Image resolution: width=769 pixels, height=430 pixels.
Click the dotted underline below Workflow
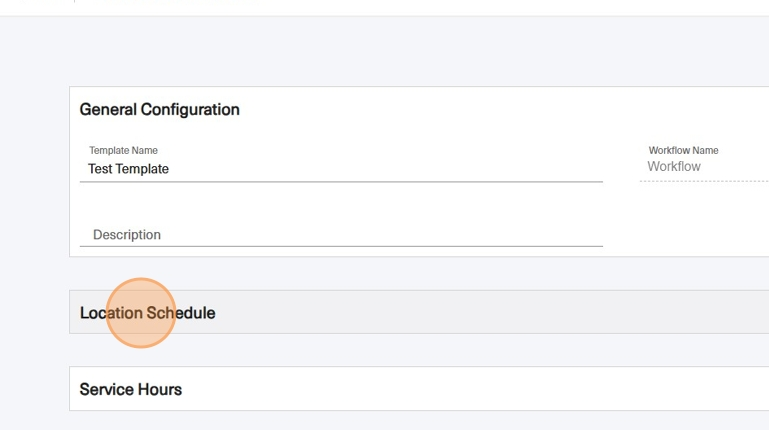pos(704,181)
